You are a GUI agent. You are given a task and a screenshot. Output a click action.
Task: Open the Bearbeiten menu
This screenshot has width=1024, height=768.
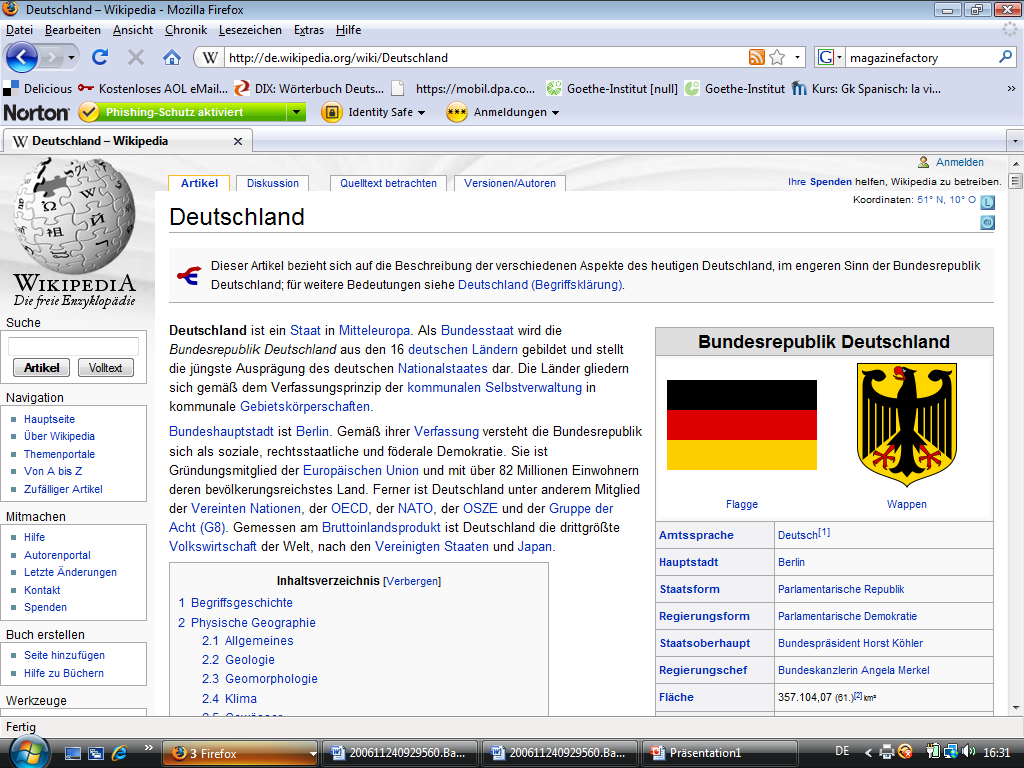click(x=72, y=30)
